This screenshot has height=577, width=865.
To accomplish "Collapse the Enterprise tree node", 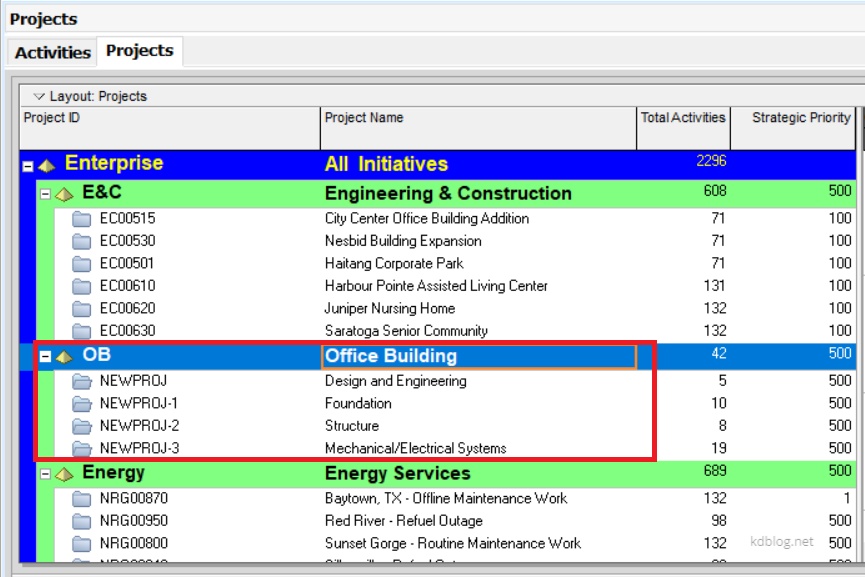I will pyautogui.click(x=28, y=166).
